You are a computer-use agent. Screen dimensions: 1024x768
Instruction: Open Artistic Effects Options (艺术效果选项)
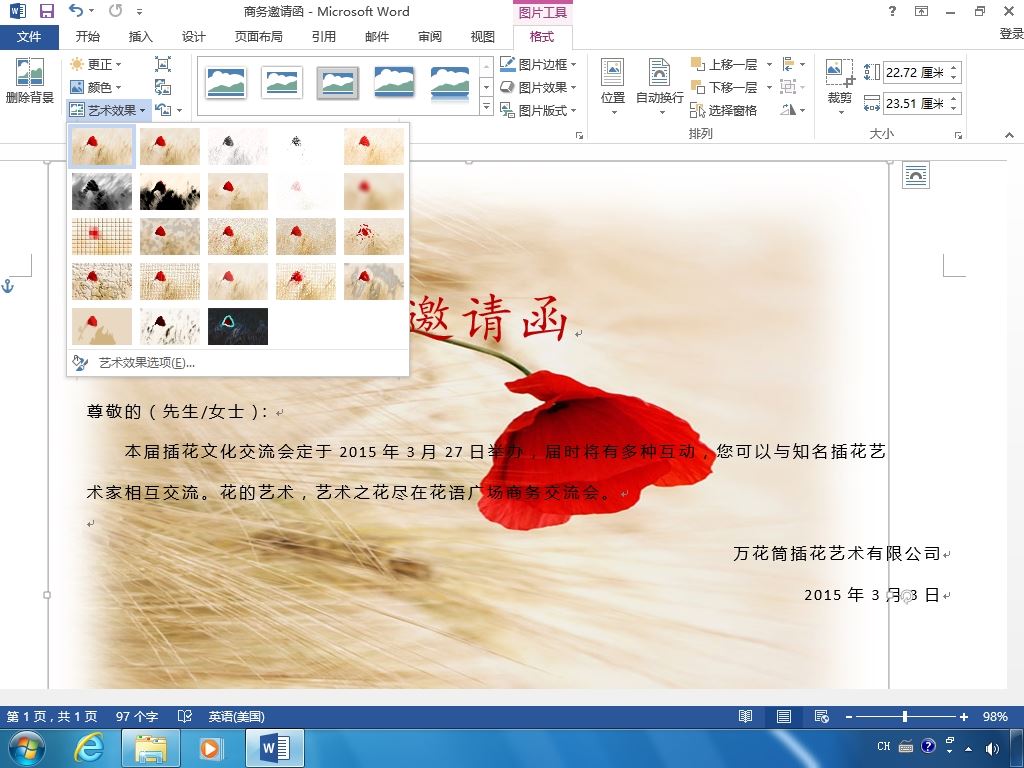click(x=146, y=363)
